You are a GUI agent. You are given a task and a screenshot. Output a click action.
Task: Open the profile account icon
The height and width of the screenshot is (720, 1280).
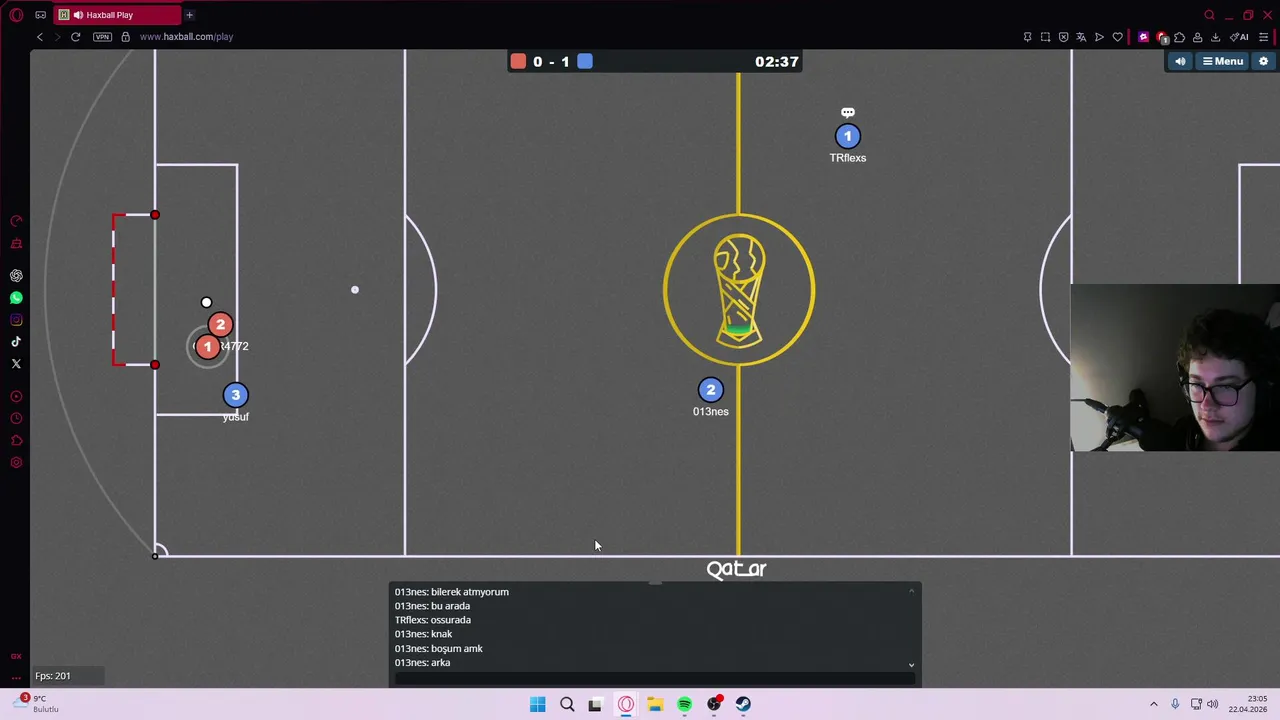1197,37
